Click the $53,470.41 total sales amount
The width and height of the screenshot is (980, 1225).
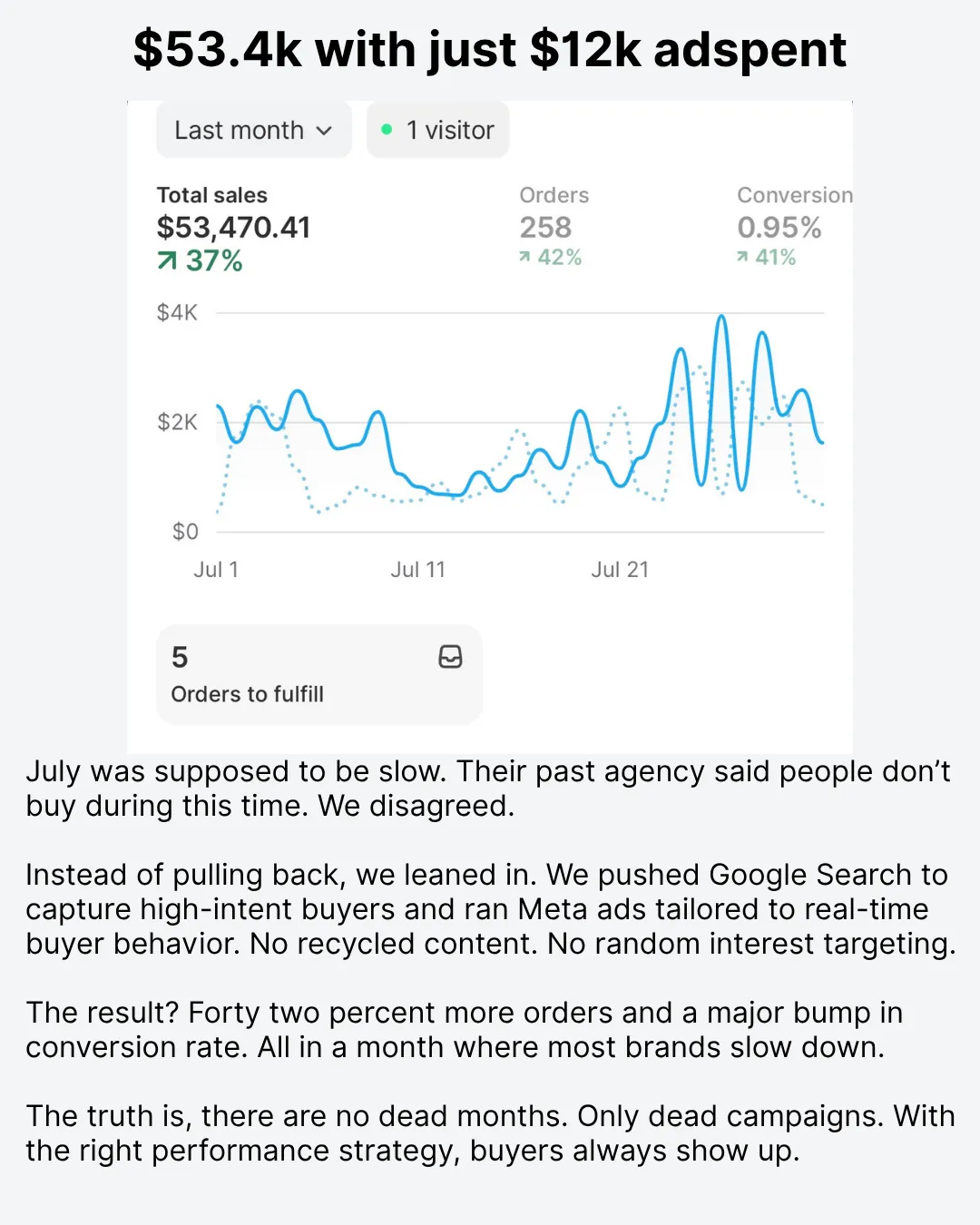click(x=233, y=227)
